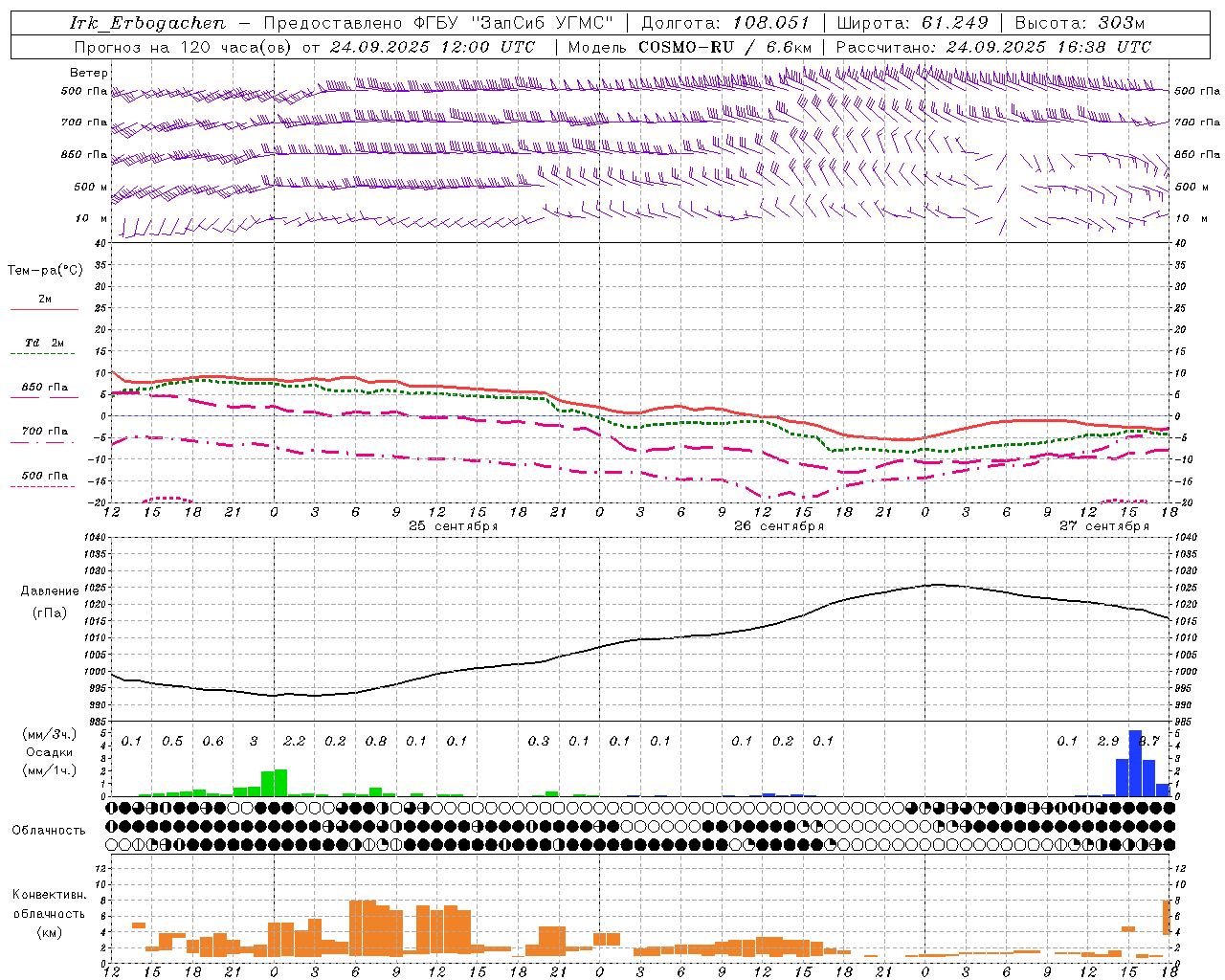Screen dimensions: 1225x980
Task: Click the tallest blue precipitation bar
Action: tap(1135, 763)
